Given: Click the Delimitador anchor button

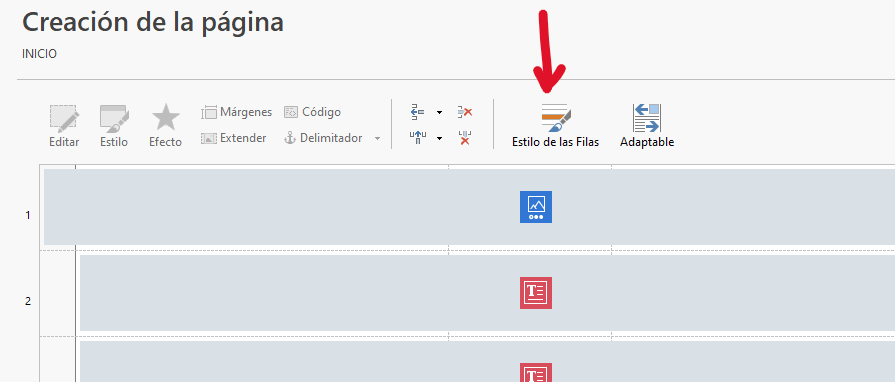Looking at the screenshot, I should click(323, 138).
